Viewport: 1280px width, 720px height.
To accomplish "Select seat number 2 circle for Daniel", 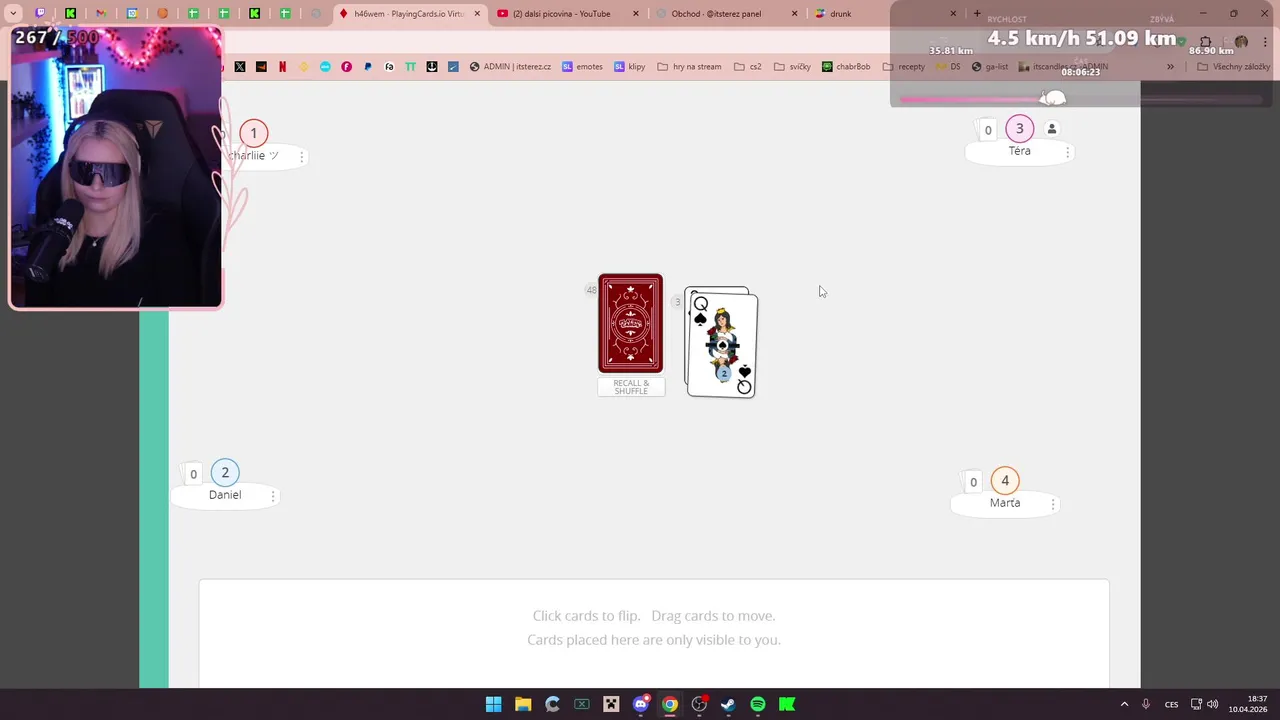I will coord(225,473).
